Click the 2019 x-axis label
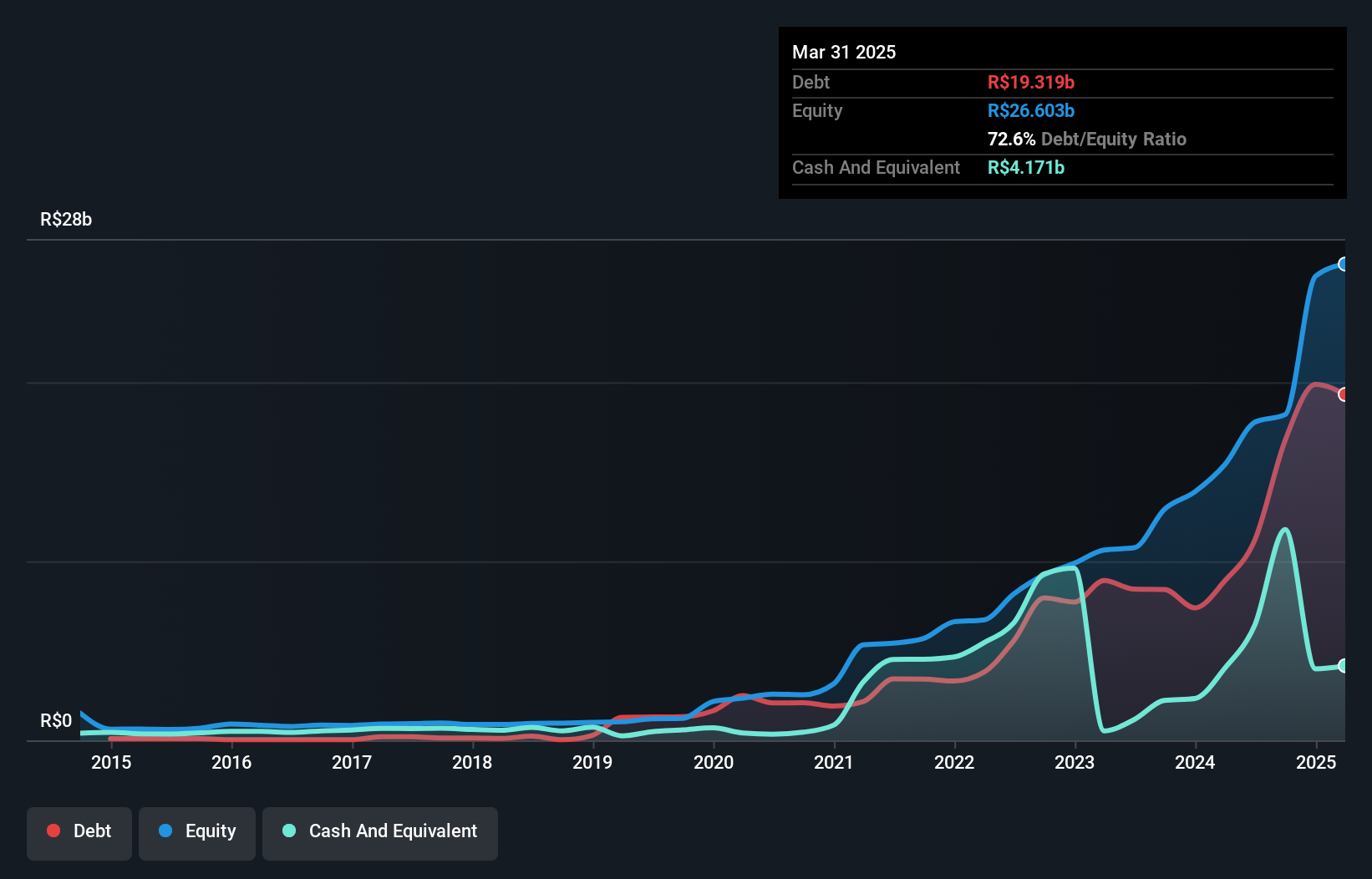 click(x=592, y=762)
